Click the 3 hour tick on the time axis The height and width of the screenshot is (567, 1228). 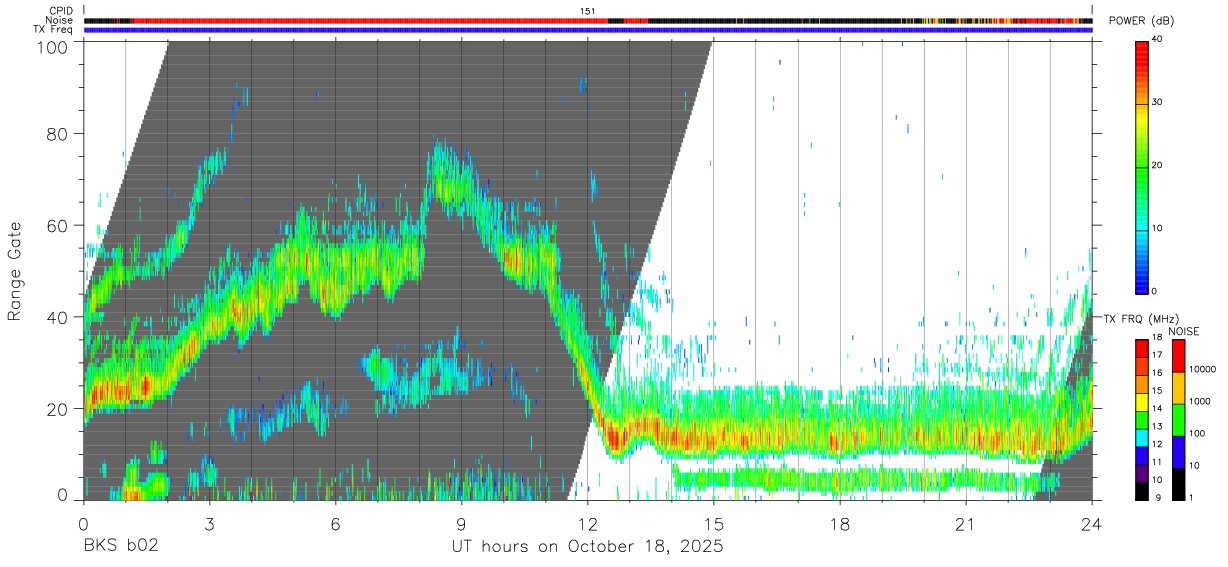click(x=209, y=523)
